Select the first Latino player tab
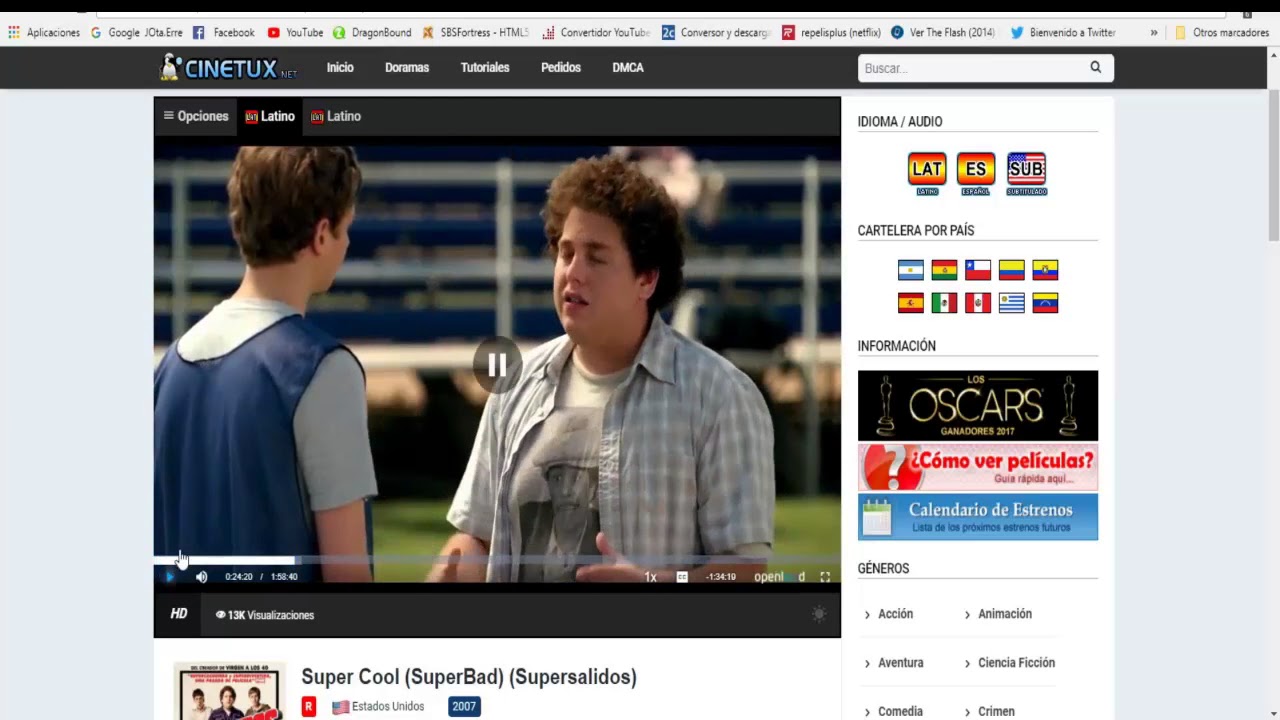Screen dimensions: 1280x720 (x=270, y=116)
